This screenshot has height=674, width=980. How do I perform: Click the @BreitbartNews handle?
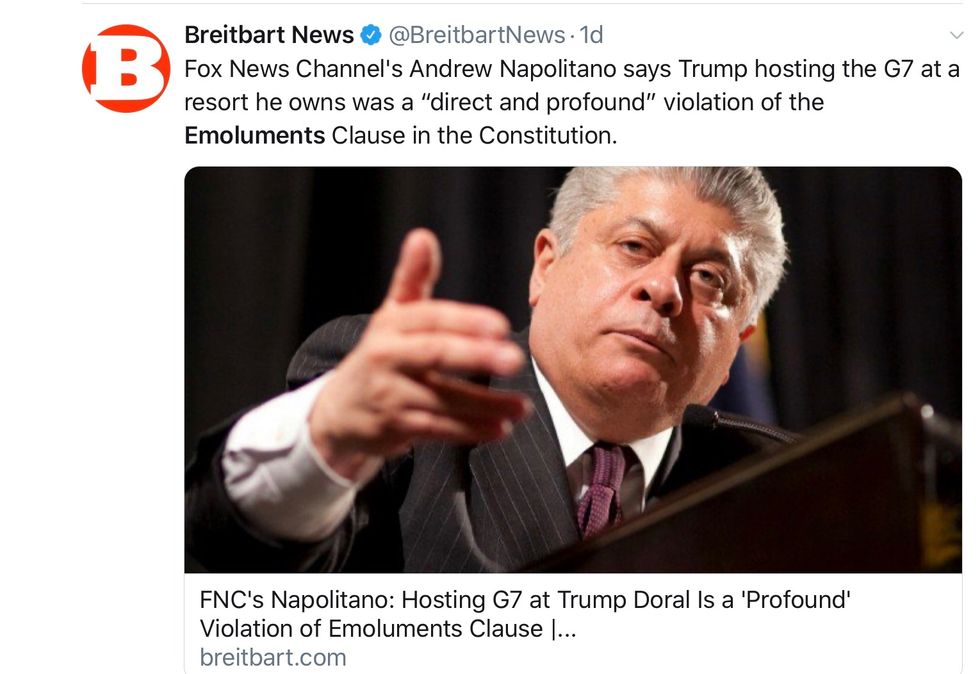(x=476, y=35)
